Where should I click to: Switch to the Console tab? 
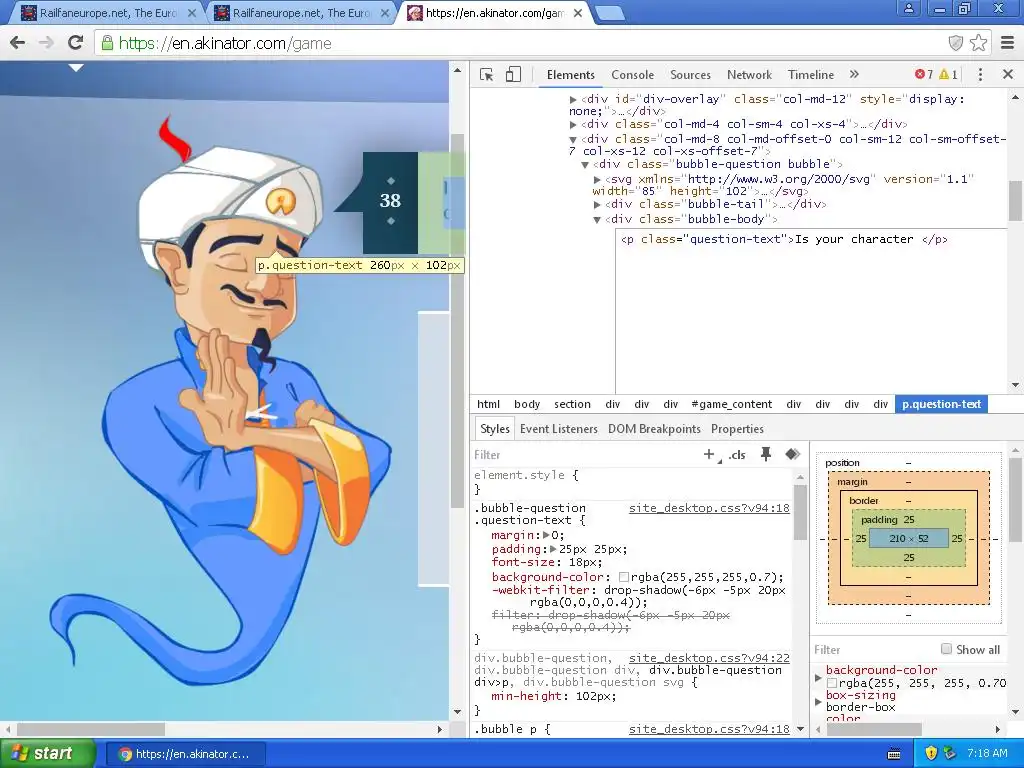coord(632,74)
